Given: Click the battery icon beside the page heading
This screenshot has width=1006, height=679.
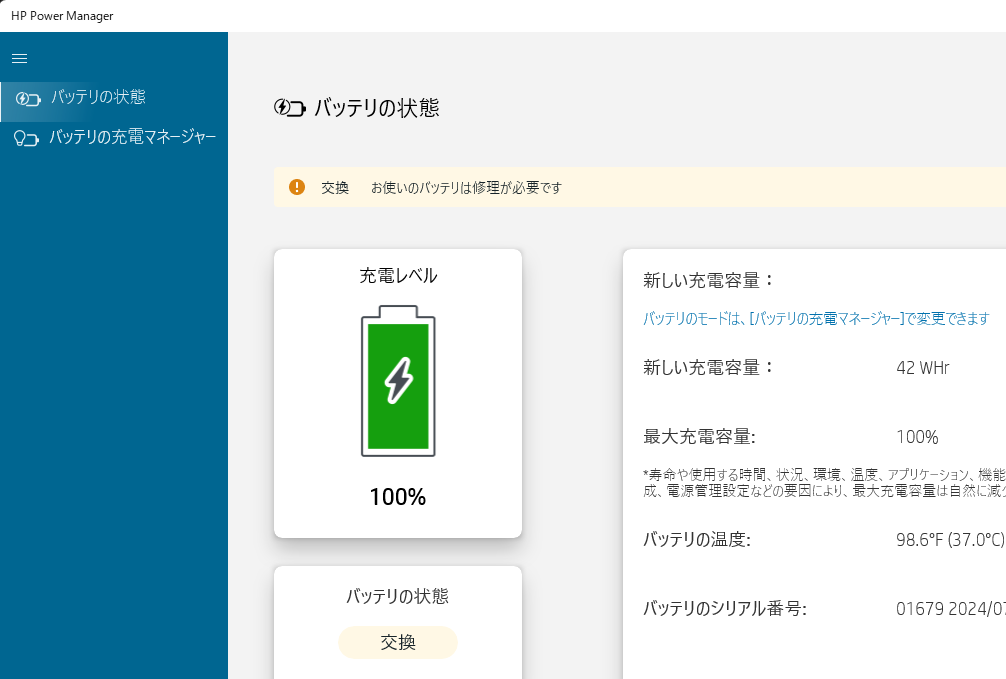Looking at the screenshot, I should (x=289, y=108).
